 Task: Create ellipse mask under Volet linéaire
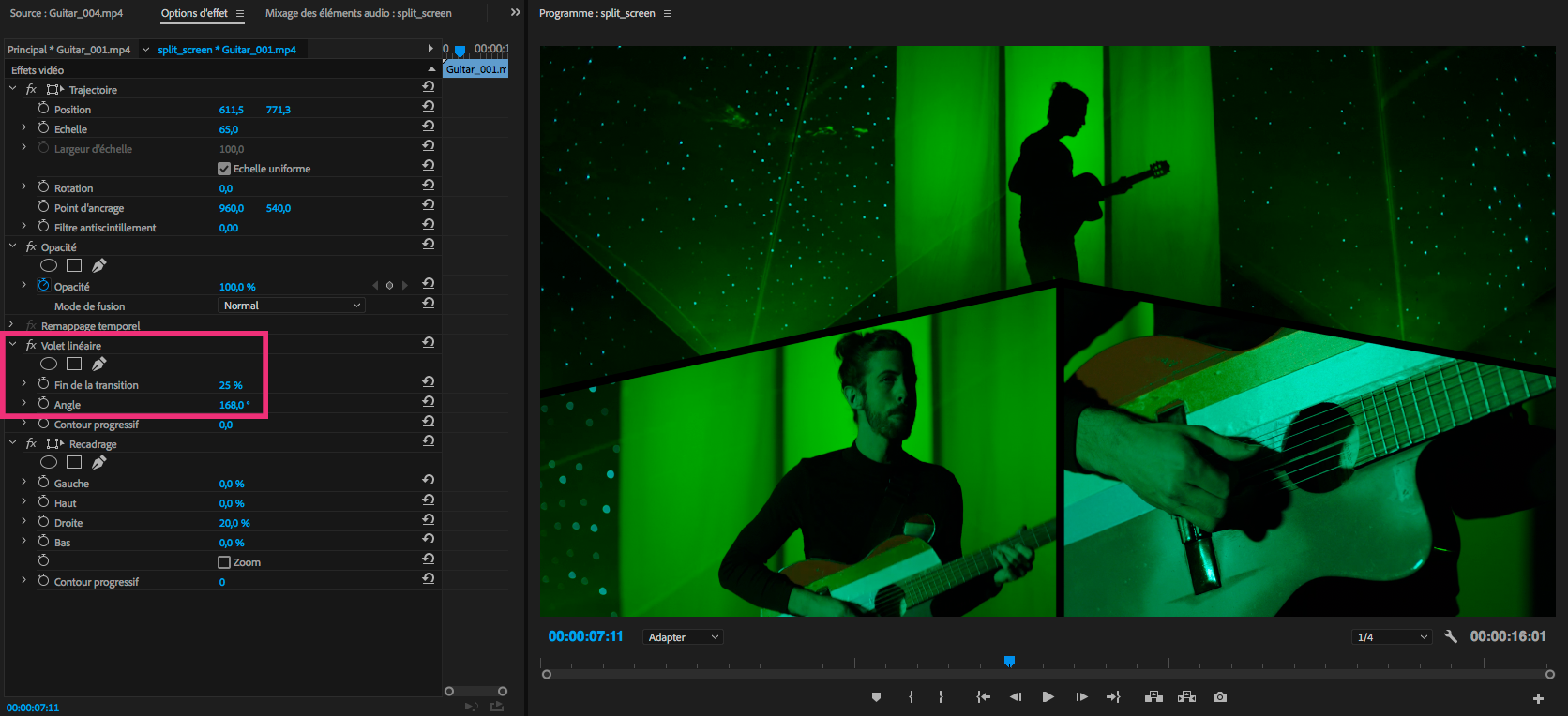[49, 365]
